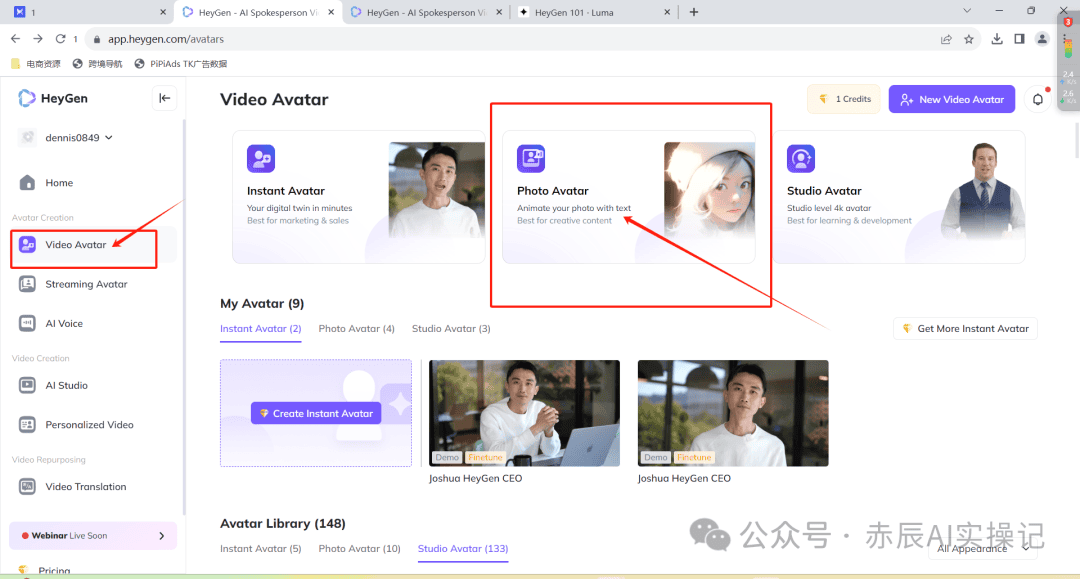
Task: Click Get More Instant Avatar
Action: tap(964, 328)
